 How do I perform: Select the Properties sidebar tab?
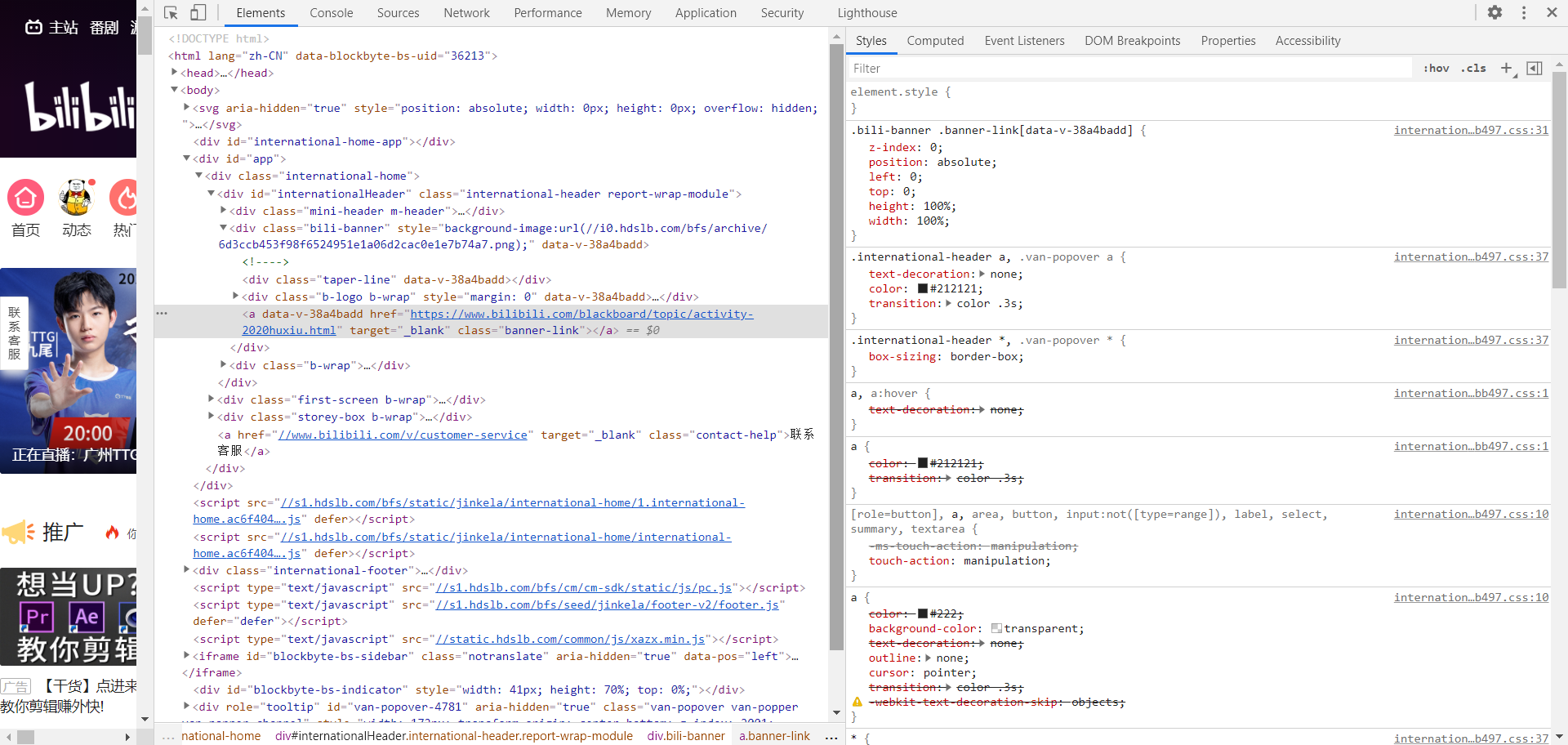coord(1228,41)
